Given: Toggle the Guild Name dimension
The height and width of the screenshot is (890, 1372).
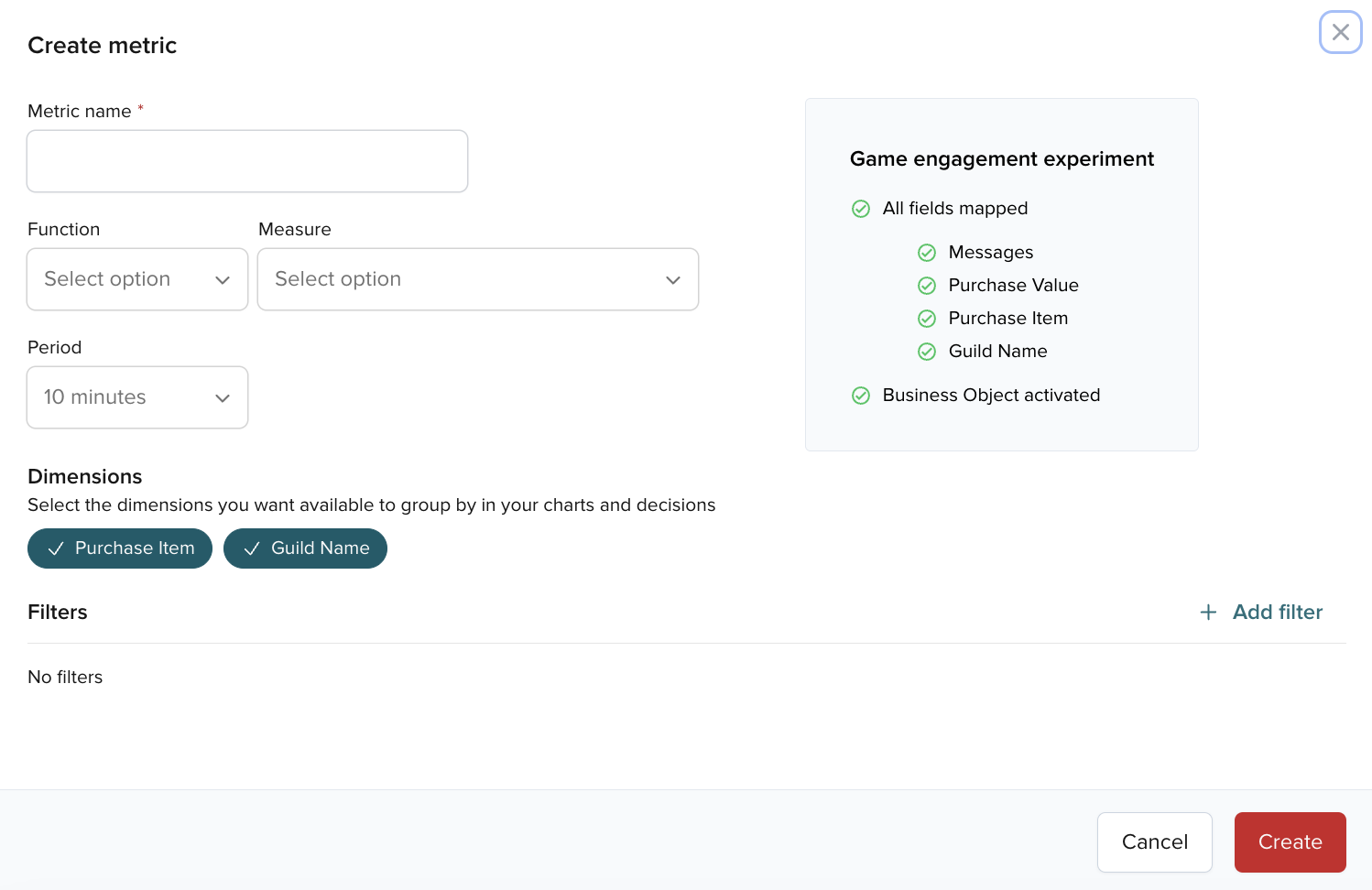Looking at the screenshot, I should point(305,548).
